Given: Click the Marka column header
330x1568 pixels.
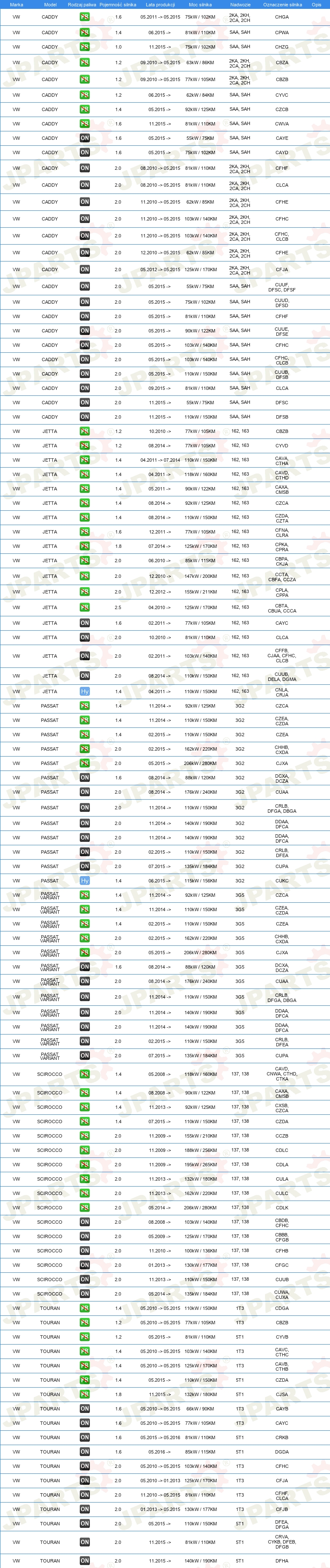Looking at the screenshot, I should click(16, 4).
